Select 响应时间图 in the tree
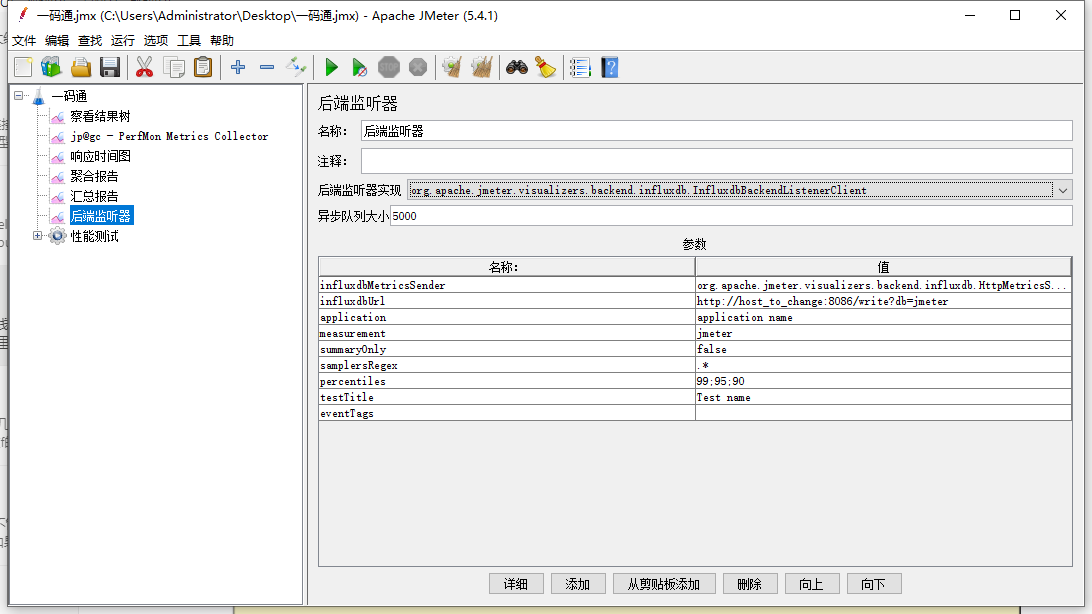The image size is (1092, 614). [x=100, y=157]
